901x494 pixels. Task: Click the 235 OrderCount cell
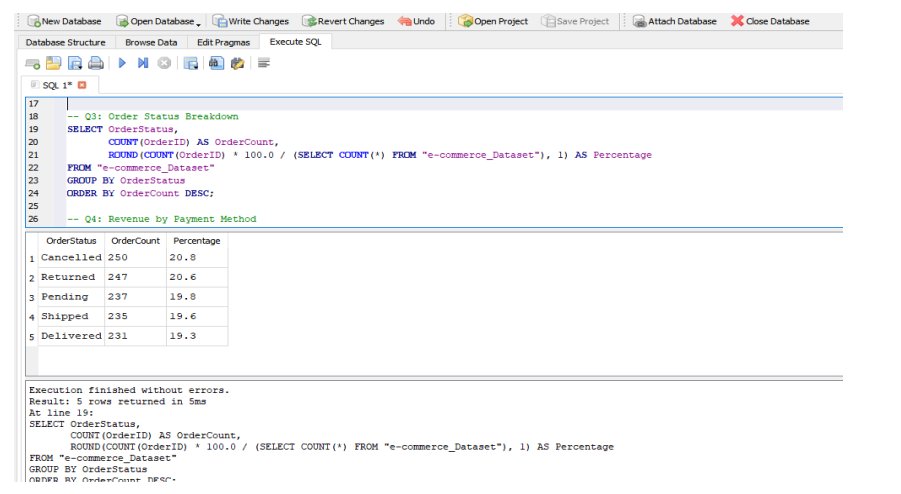tap(136, 317)
